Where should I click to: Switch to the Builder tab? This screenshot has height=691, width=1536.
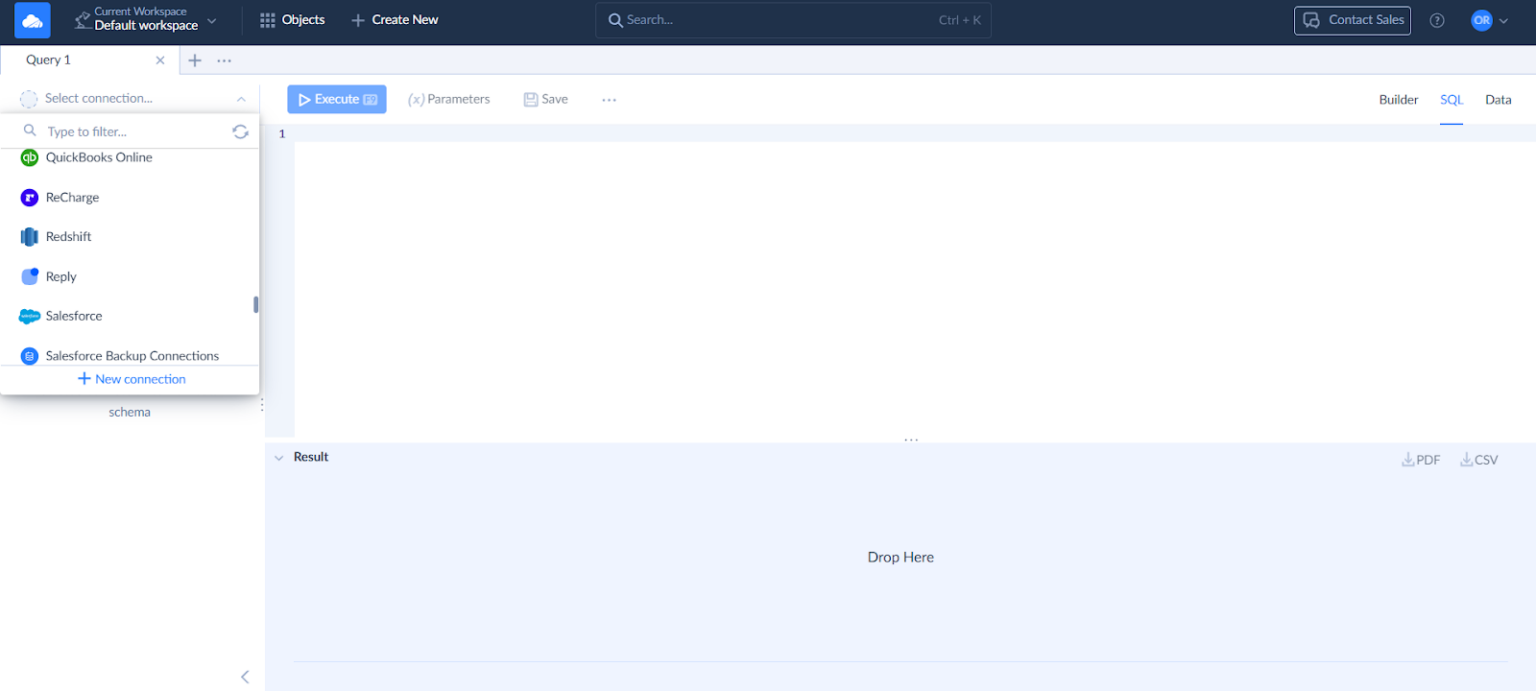(1398, 99)
